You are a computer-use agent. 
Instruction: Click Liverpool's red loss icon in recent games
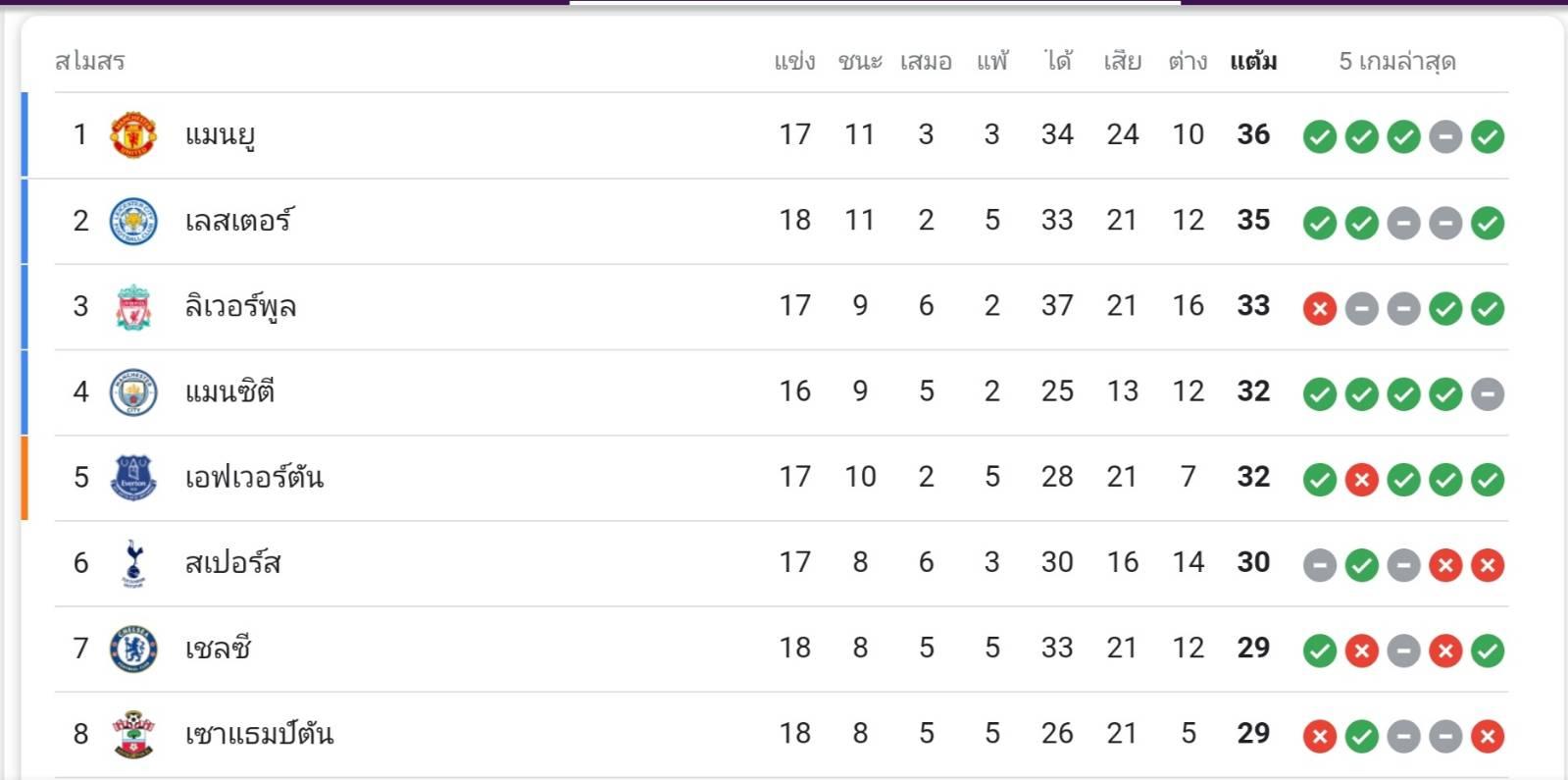[1319, 309]
